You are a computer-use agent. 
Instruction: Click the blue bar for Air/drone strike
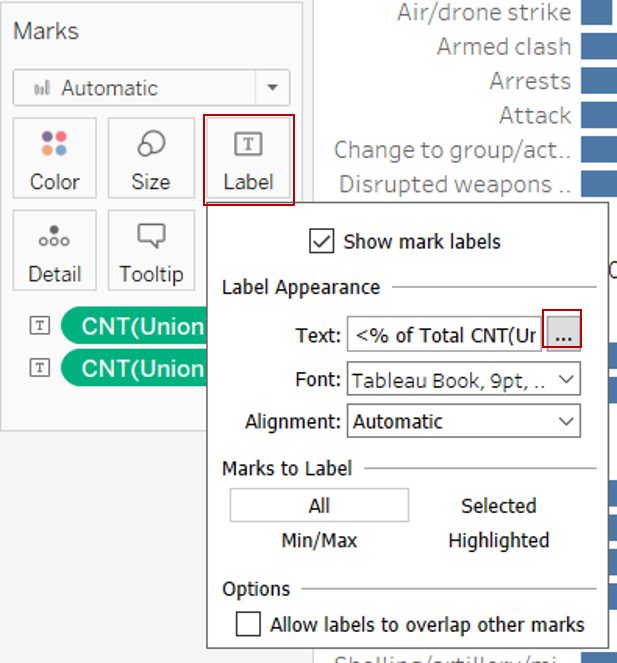pos(597,13)
